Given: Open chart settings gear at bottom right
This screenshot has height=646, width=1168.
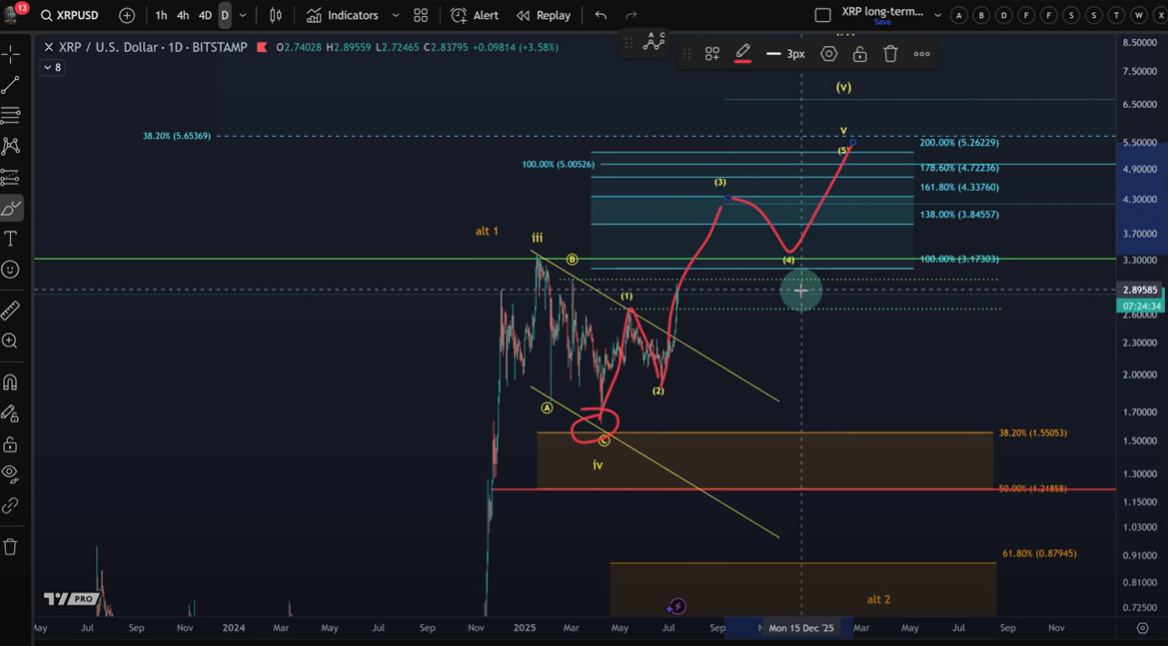Looking at the screenshot, I should [1142, 628].
